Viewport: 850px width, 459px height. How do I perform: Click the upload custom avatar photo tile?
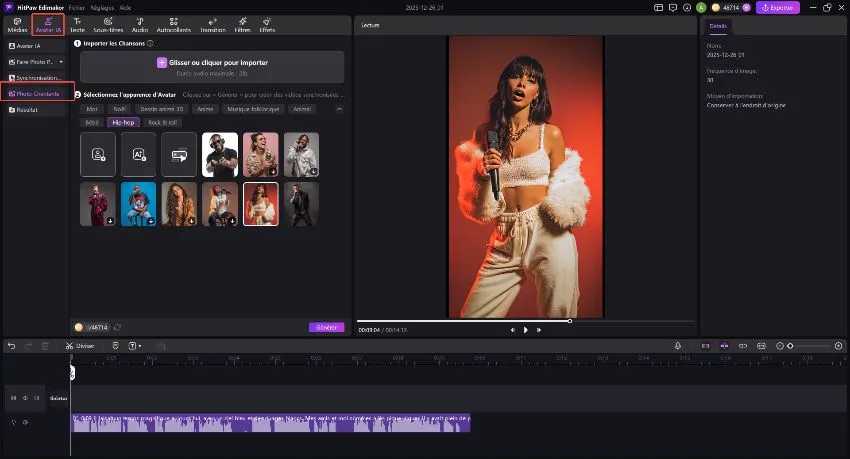(98, 154)
